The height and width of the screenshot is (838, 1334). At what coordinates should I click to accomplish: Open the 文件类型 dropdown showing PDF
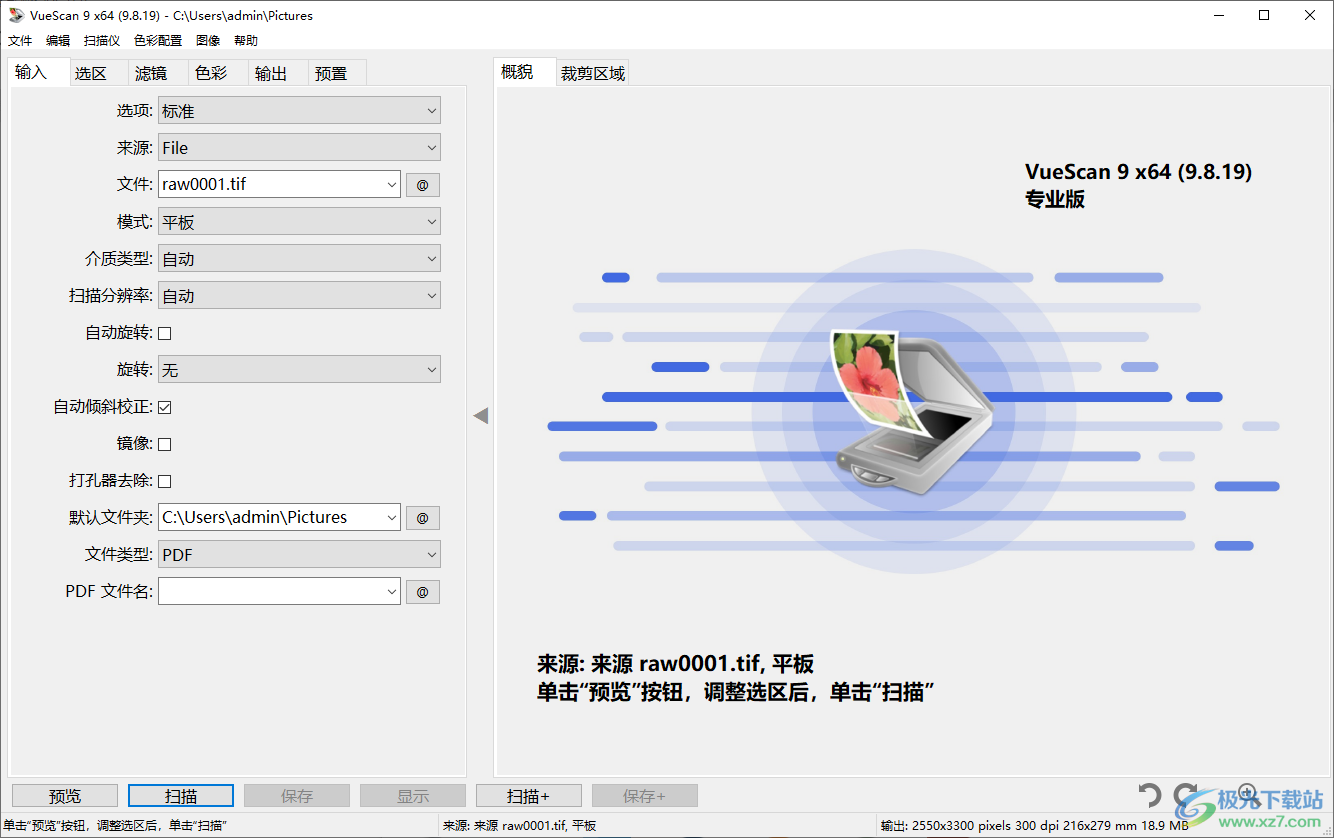pos(298,554)
